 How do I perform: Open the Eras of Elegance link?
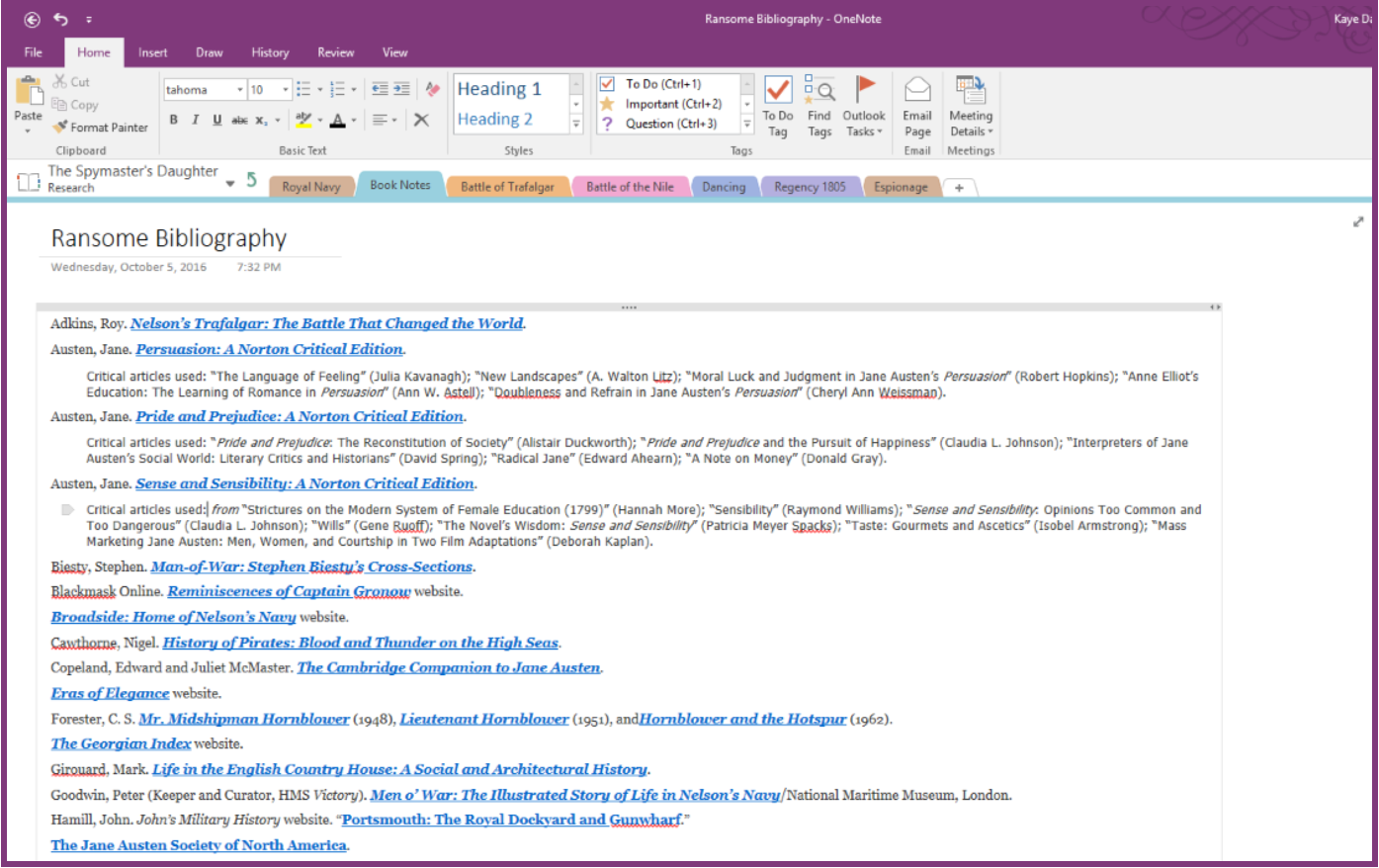point(110,693)
